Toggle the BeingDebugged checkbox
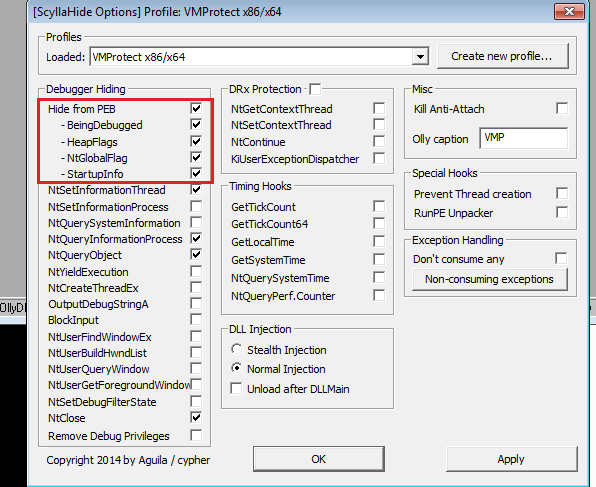Image resolution: width=596 pixels, height=487 pixels. point(196,125)
